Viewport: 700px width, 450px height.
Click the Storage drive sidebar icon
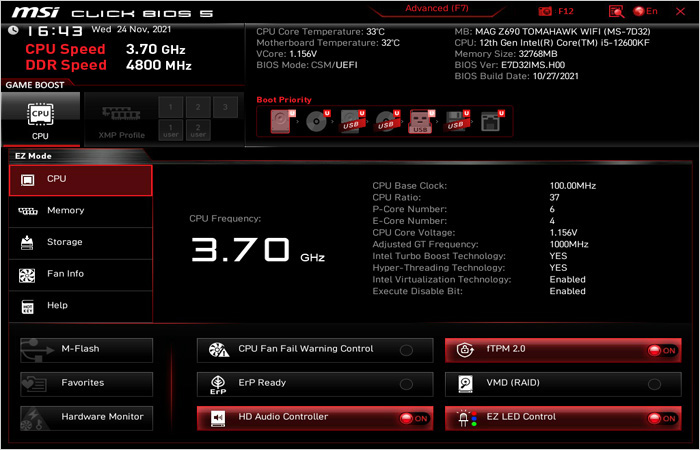(x=27, y=243)
